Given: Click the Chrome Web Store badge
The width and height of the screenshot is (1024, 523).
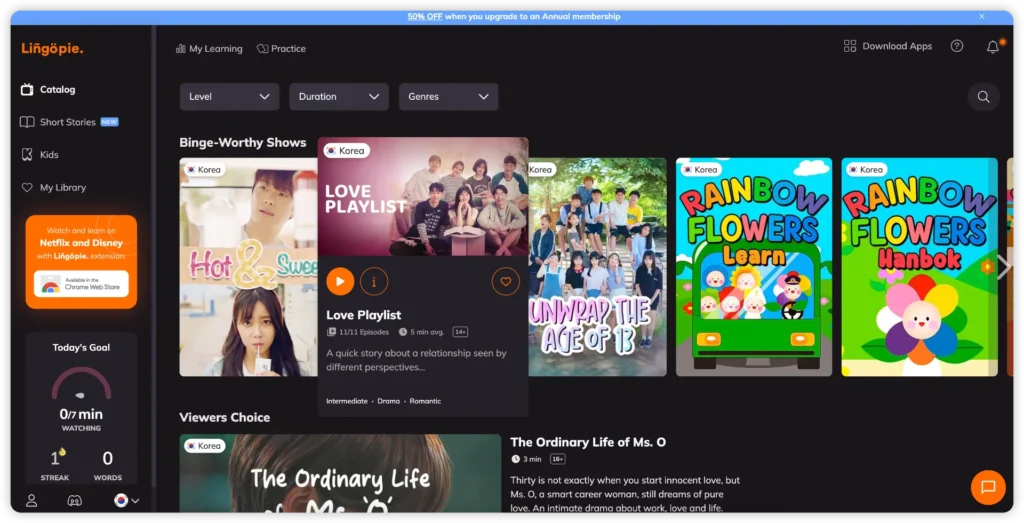Looking at the screenshot, I should (x=82, y=284).
